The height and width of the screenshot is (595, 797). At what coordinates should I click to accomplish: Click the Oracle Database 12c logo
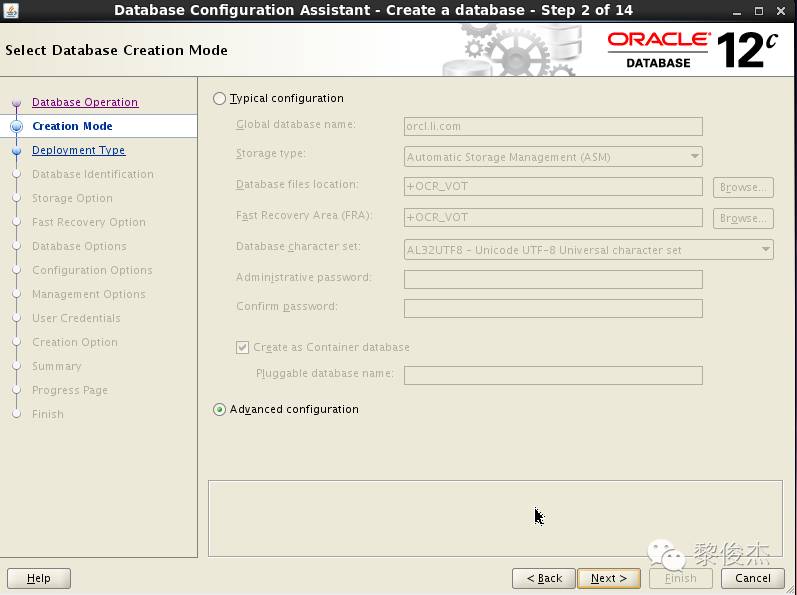coord(692,50)
